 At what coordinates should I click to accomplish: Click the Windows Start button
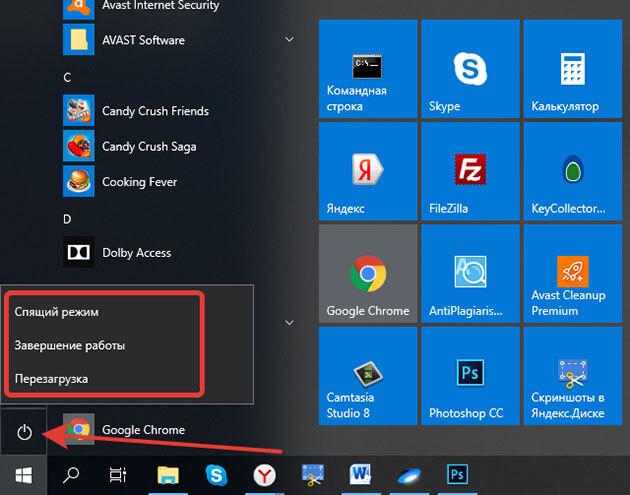pyautogui.click(x=23, y=476)
